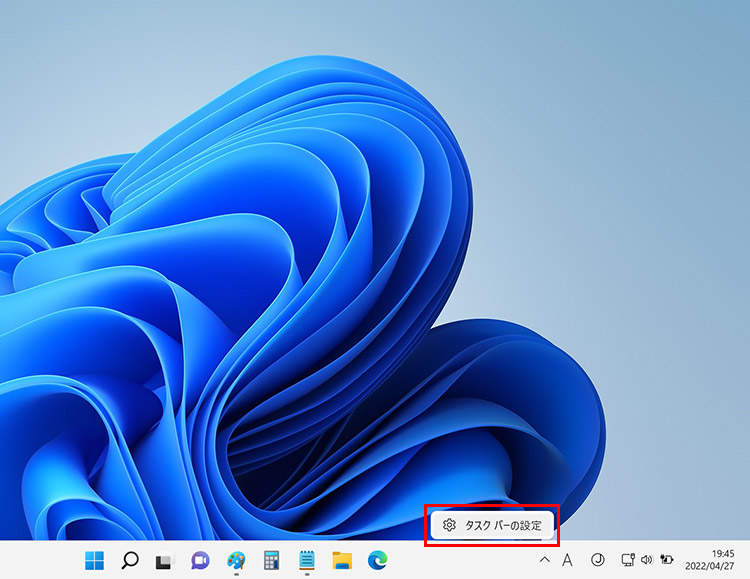Open File Explorer folder icon
The width and height of the screenshot is (750, 579).
tap(342, 560)
